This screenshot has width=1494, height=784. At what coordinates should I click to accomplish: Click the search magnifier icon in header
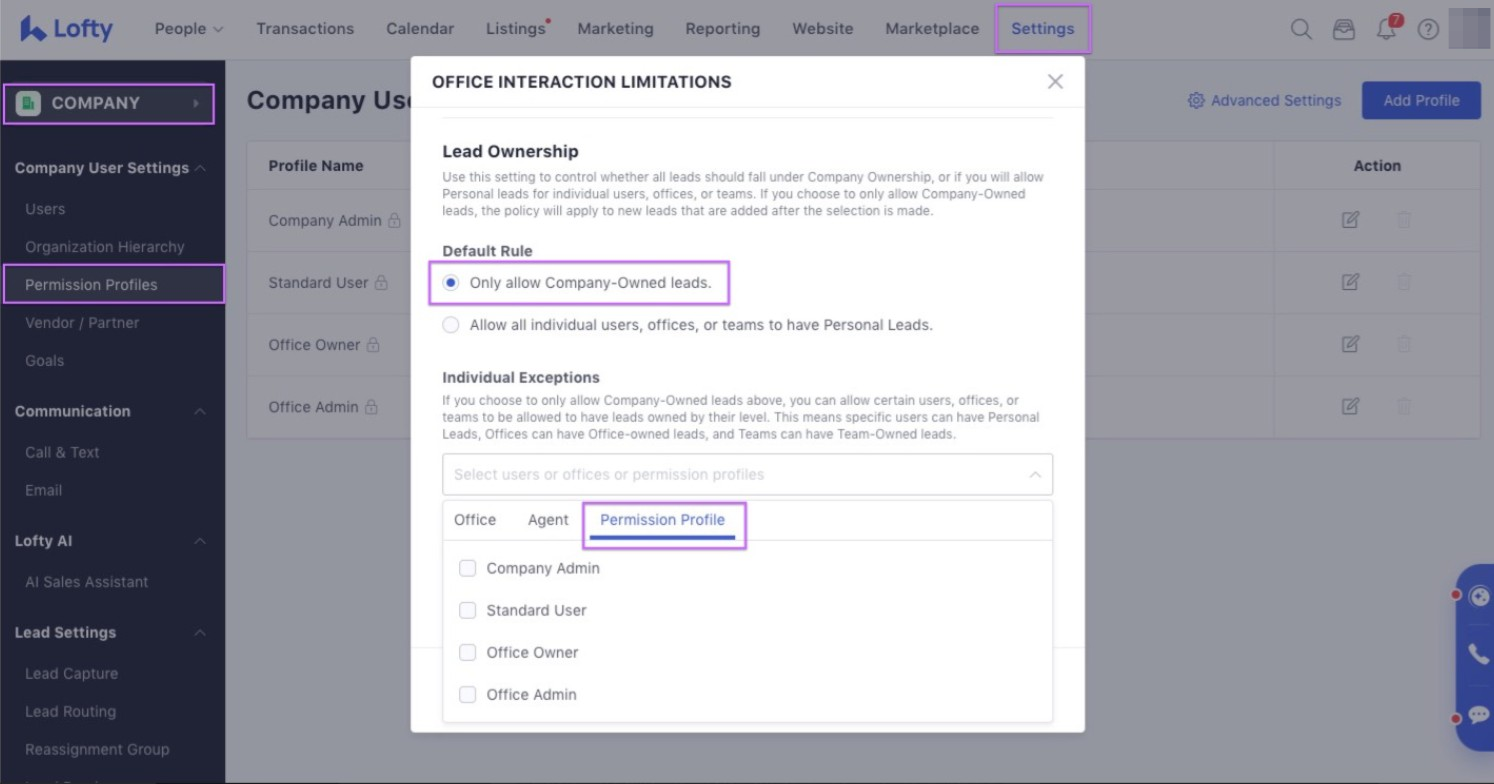tap(1301, 29)
